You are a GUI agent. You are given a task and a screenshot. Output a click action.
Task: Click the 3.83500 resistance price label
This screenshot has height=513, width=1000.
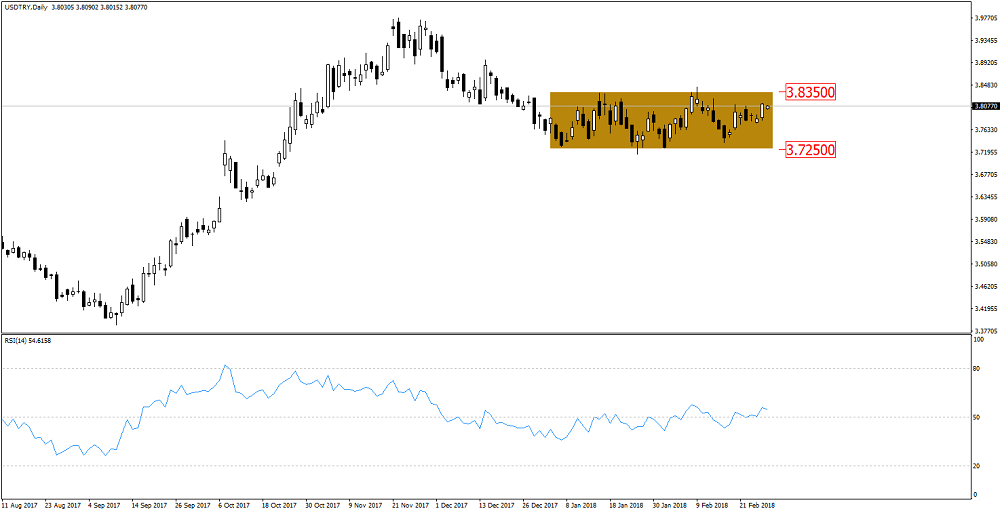pyautogui.click(x=810, y=92)
